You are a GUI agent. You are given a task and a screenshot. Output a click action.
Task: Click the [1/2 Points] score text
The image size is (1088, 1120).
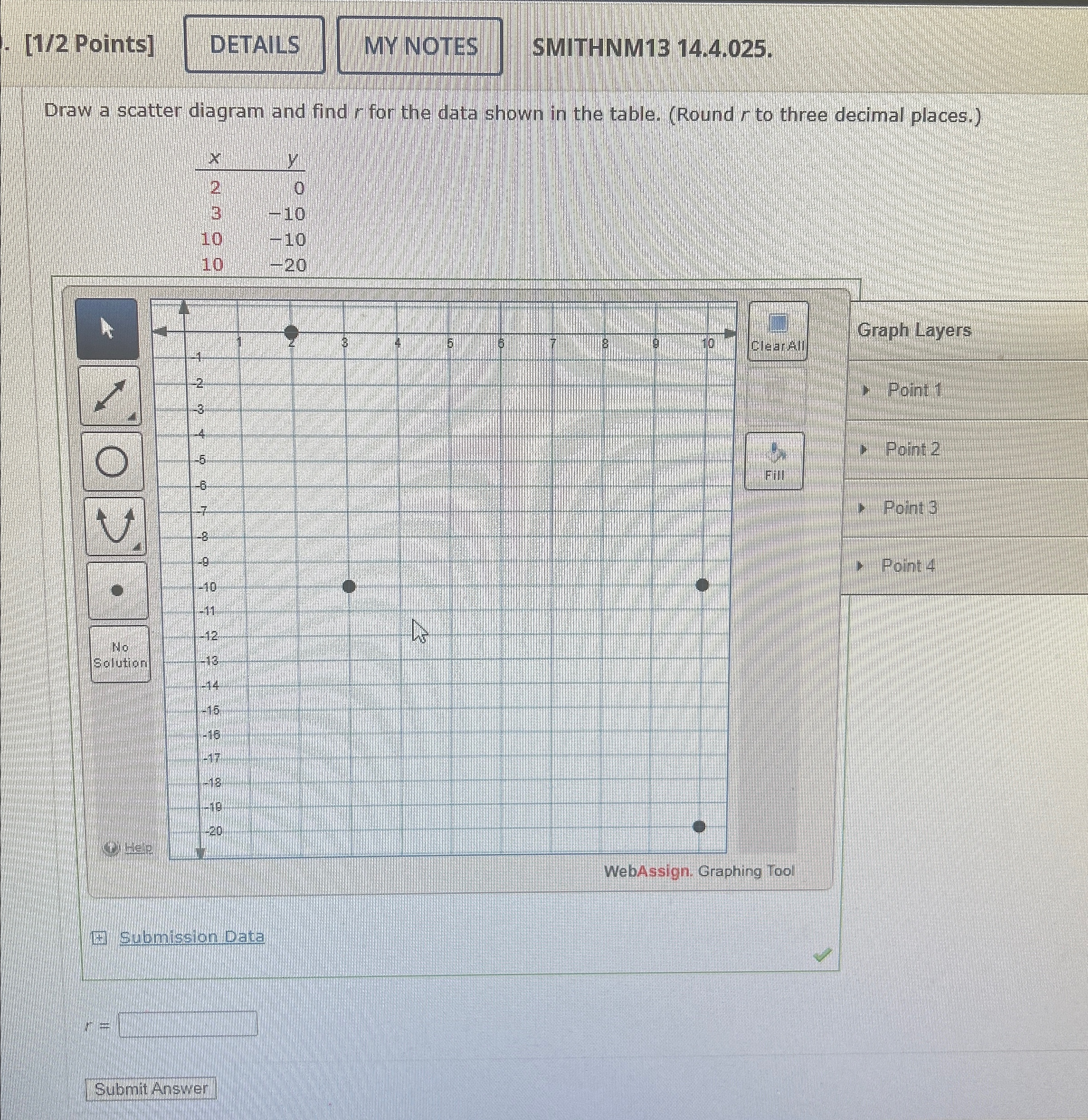90,45
